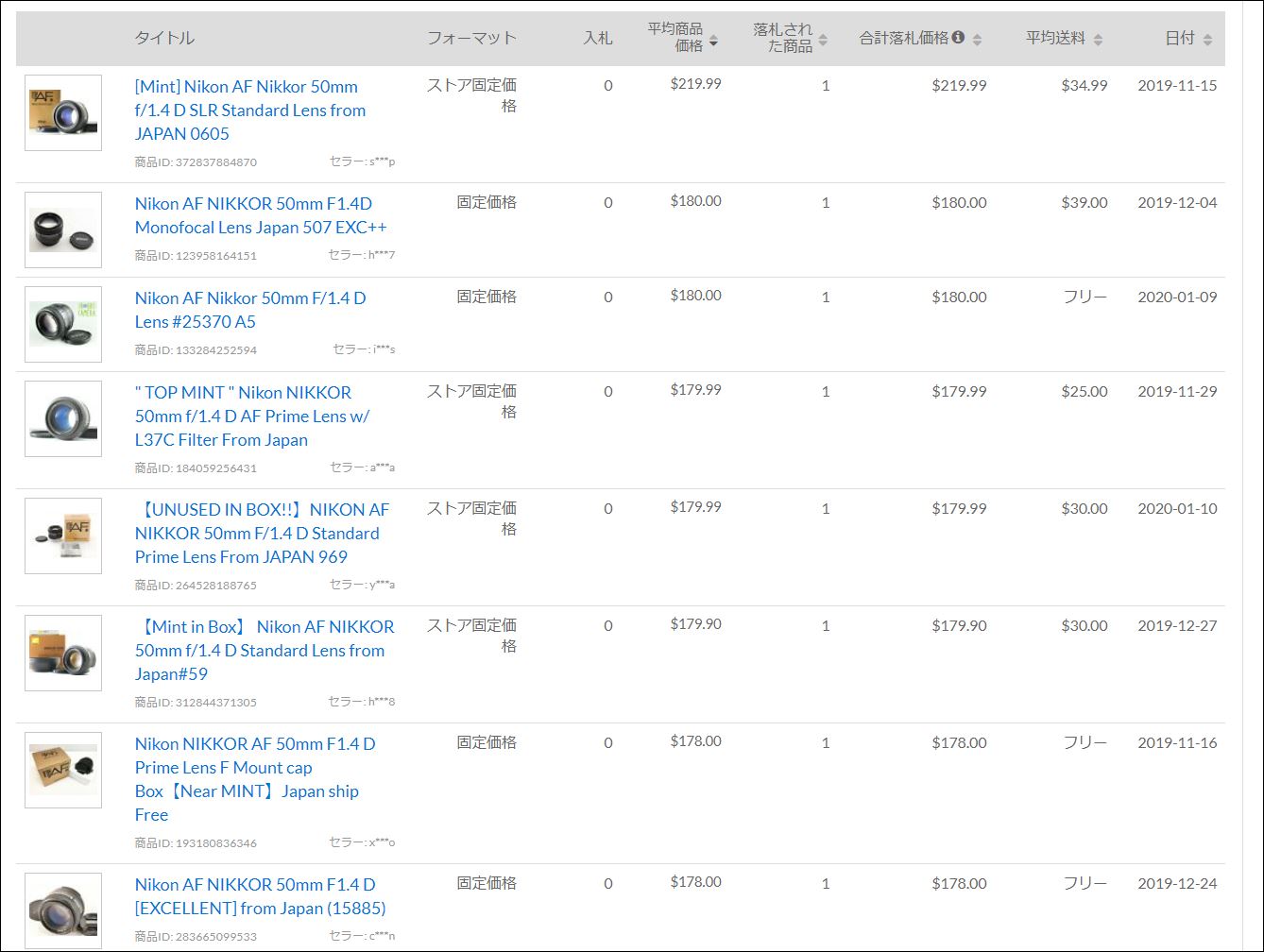This screenshot has height=952, width=1264.
Task: Click total sold price $179.90 cell
Action: coord(959,626)
